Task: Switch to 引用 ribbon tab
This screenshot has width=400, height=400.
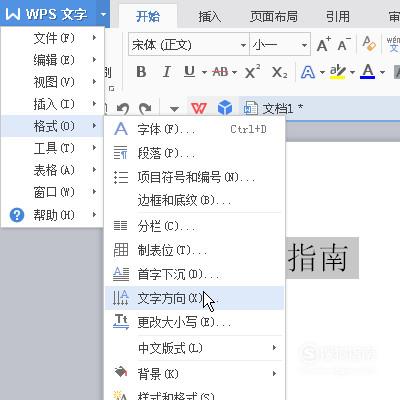Action: [x=338, y=16]
